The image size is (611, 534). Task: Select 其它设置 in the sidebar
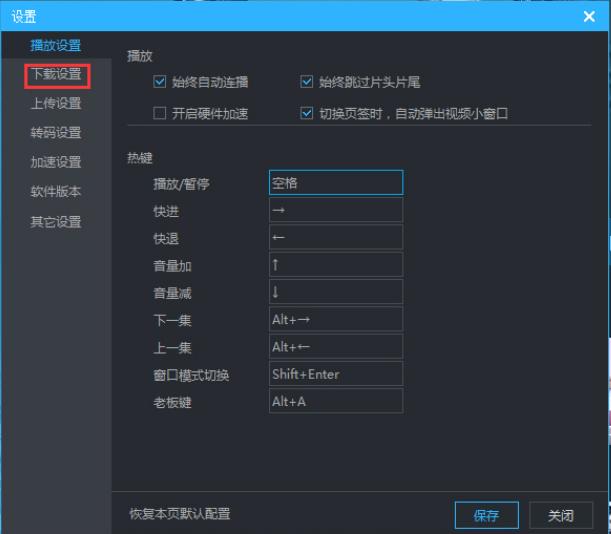56,222
